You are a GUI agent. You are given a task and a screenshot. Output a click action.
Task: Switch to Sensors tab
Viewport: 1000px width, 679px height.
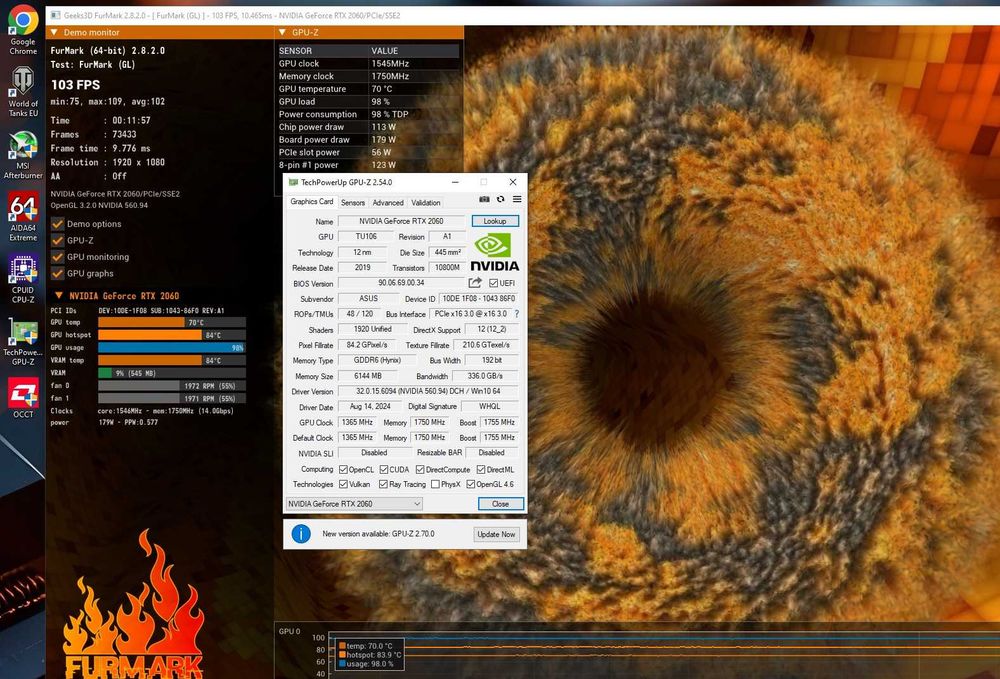tap(353, 203)
